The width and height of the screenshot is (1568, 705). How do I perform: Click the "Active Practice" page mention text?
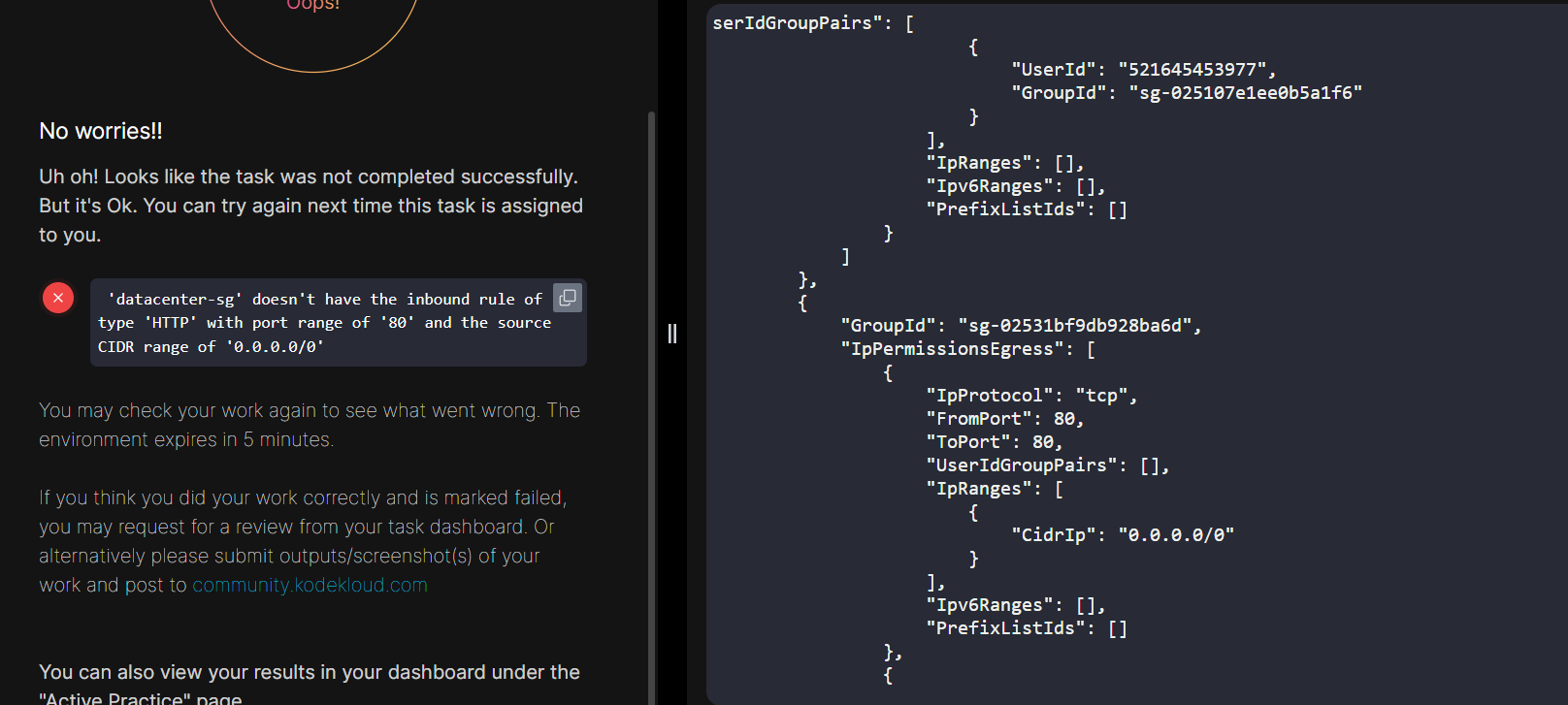(141, 698)
